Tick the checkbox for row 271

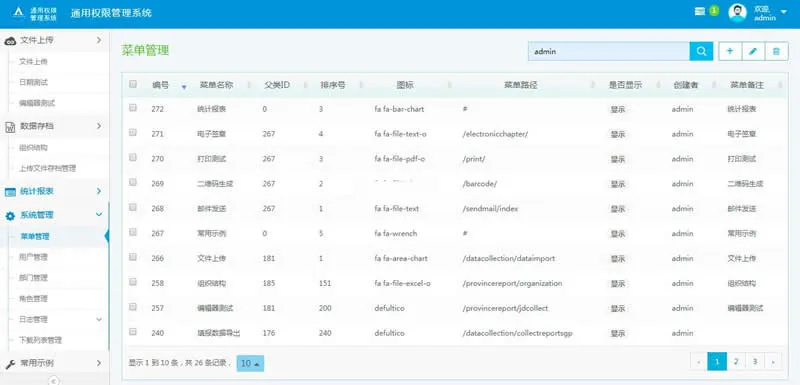[133, 133]
